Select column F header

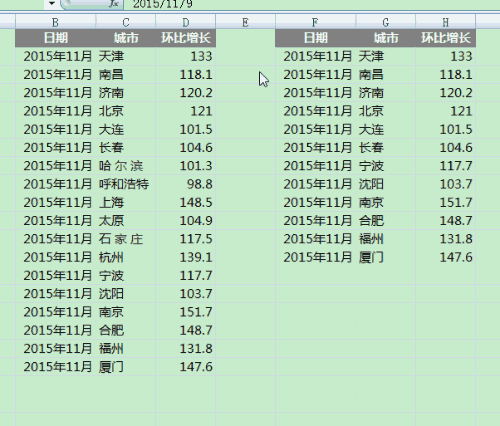[315, 22]
